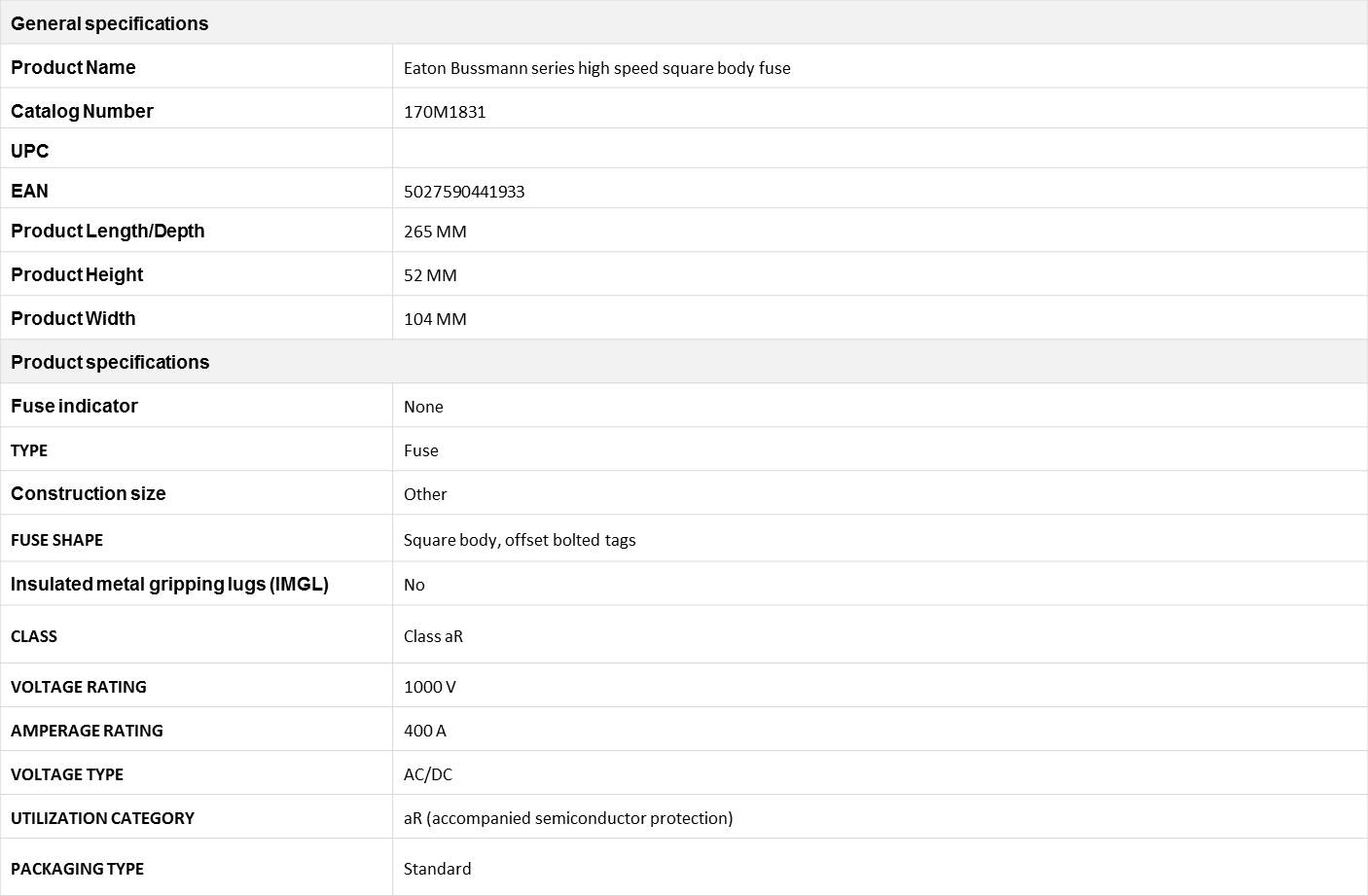This screenshot has height=896, width=1368.
Task: Click the 'UTILIZATION CATEGORY' label
Action: coord(102,818)
